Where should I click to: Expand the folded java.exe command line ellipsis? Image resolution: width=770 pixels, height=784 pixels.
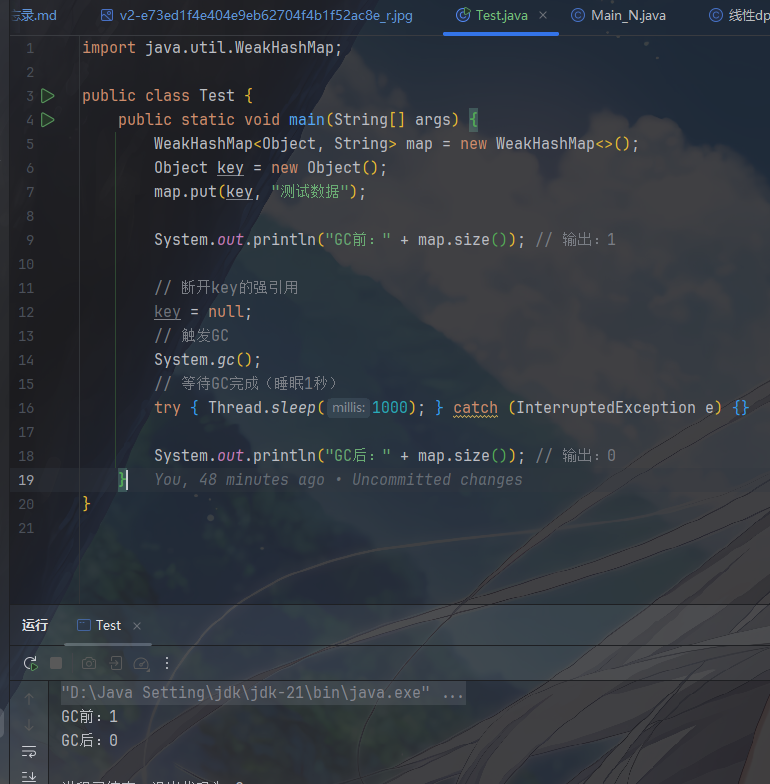tap(452, 693)
